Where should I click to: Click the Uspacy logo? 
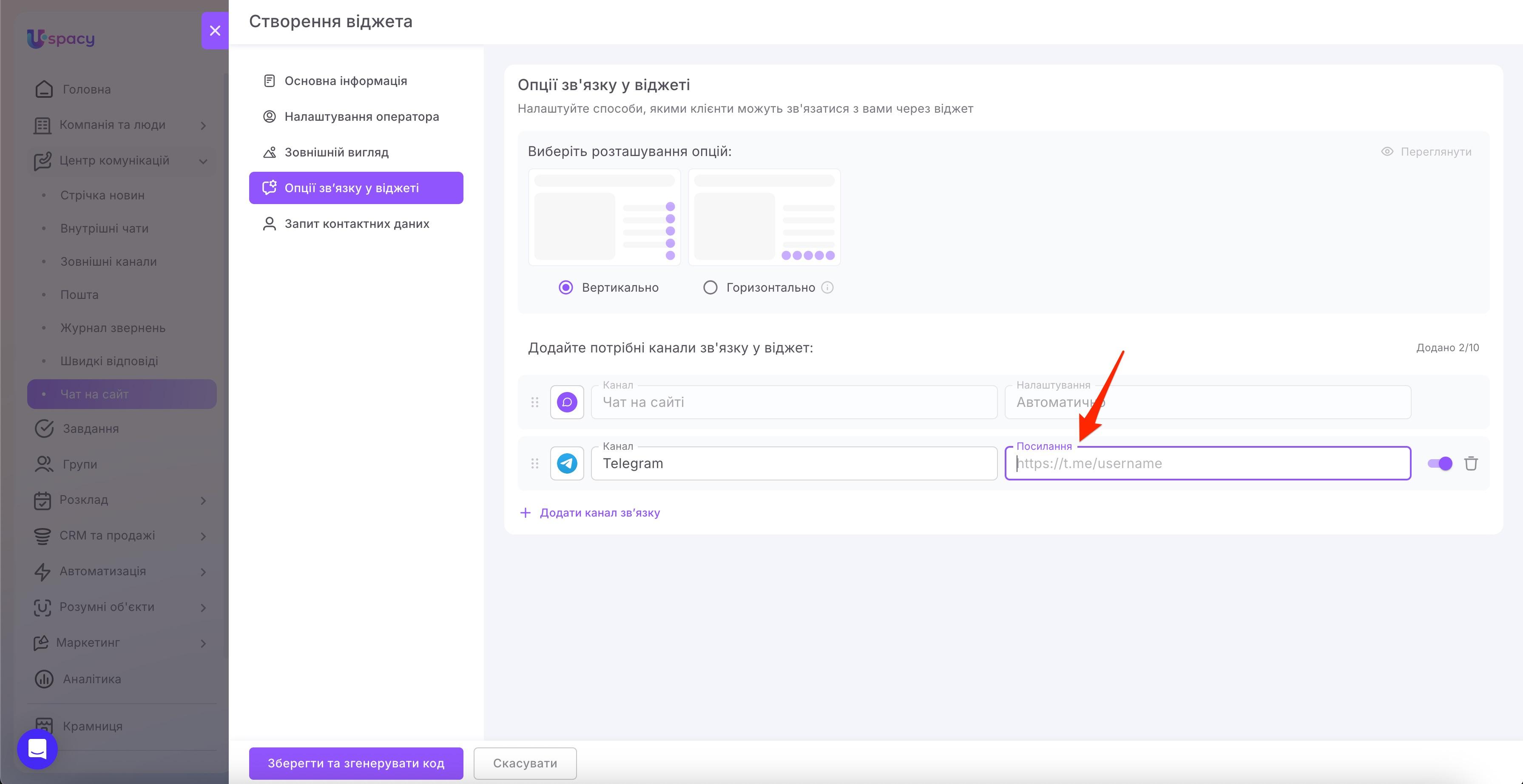point(61,39)
